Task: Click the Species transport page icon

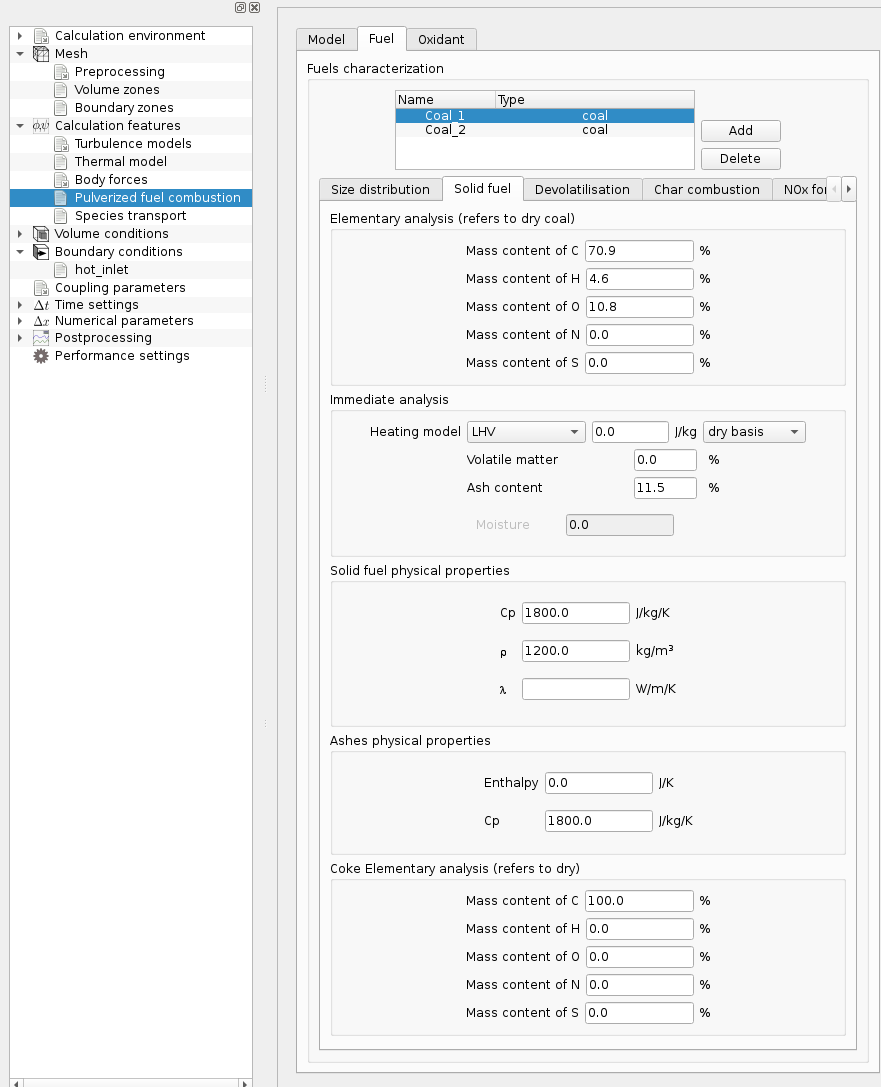Action: point(61,216)
